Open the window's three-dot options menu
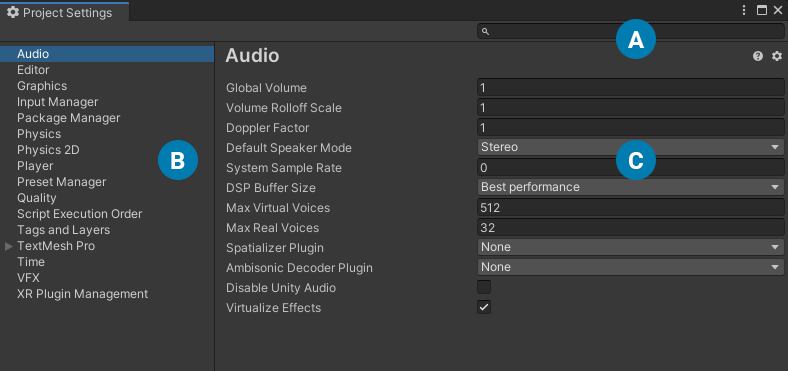Image resolution: width=788 pixels, height=371 pixels. point(744,10)
